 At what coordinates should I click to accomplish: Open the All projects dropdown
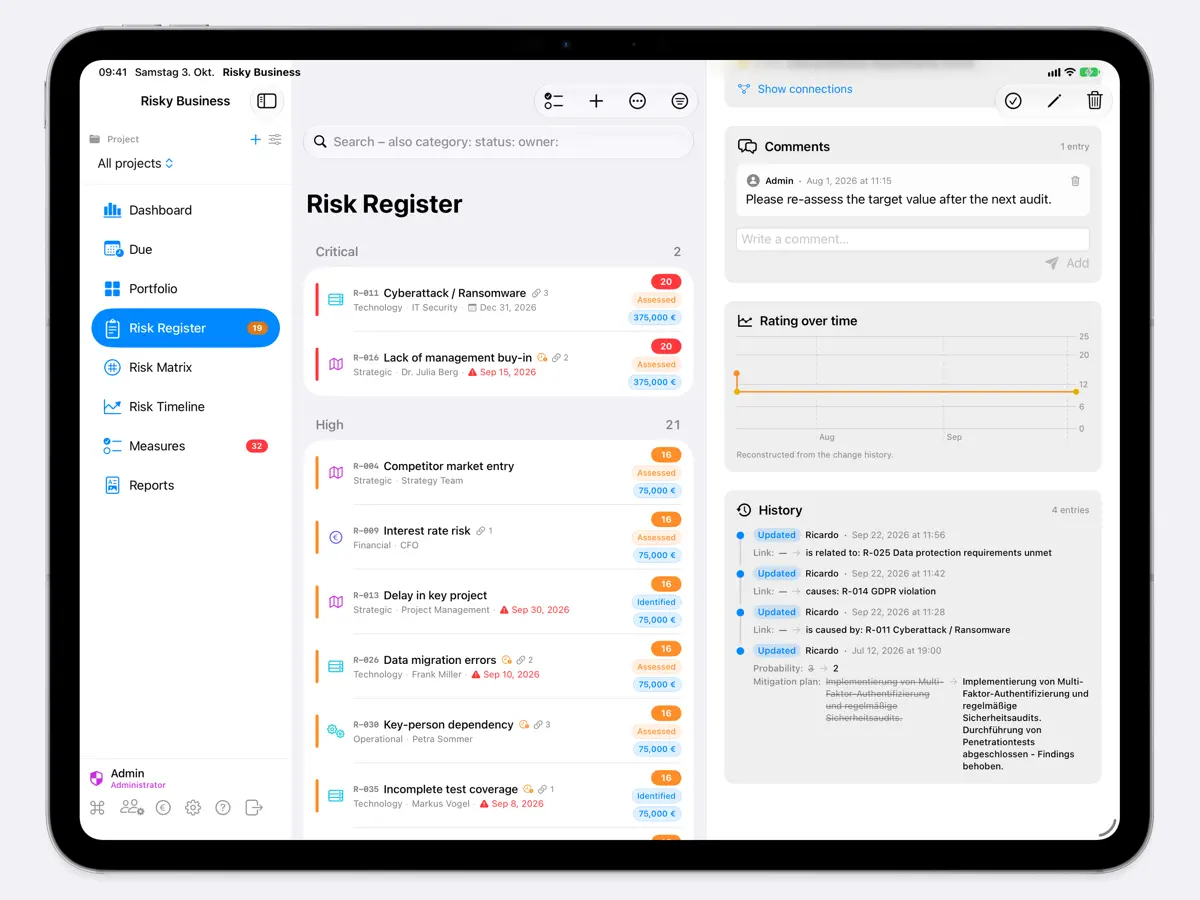coord(135,163)
